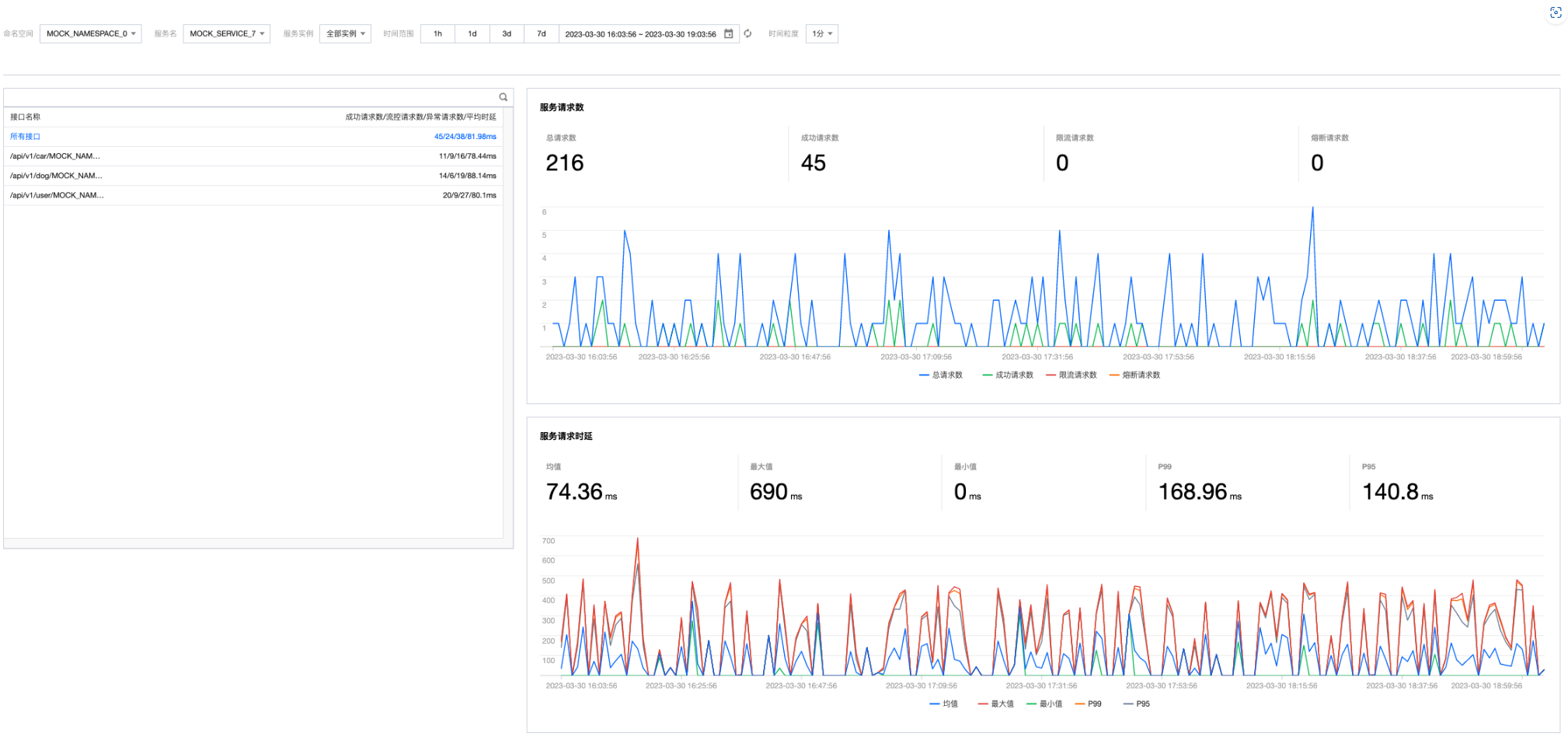The height and width of the screenshot is (740, 1568).
Task: Select the 1h time range
Action: pyautogui.click(x=437, y=33)
